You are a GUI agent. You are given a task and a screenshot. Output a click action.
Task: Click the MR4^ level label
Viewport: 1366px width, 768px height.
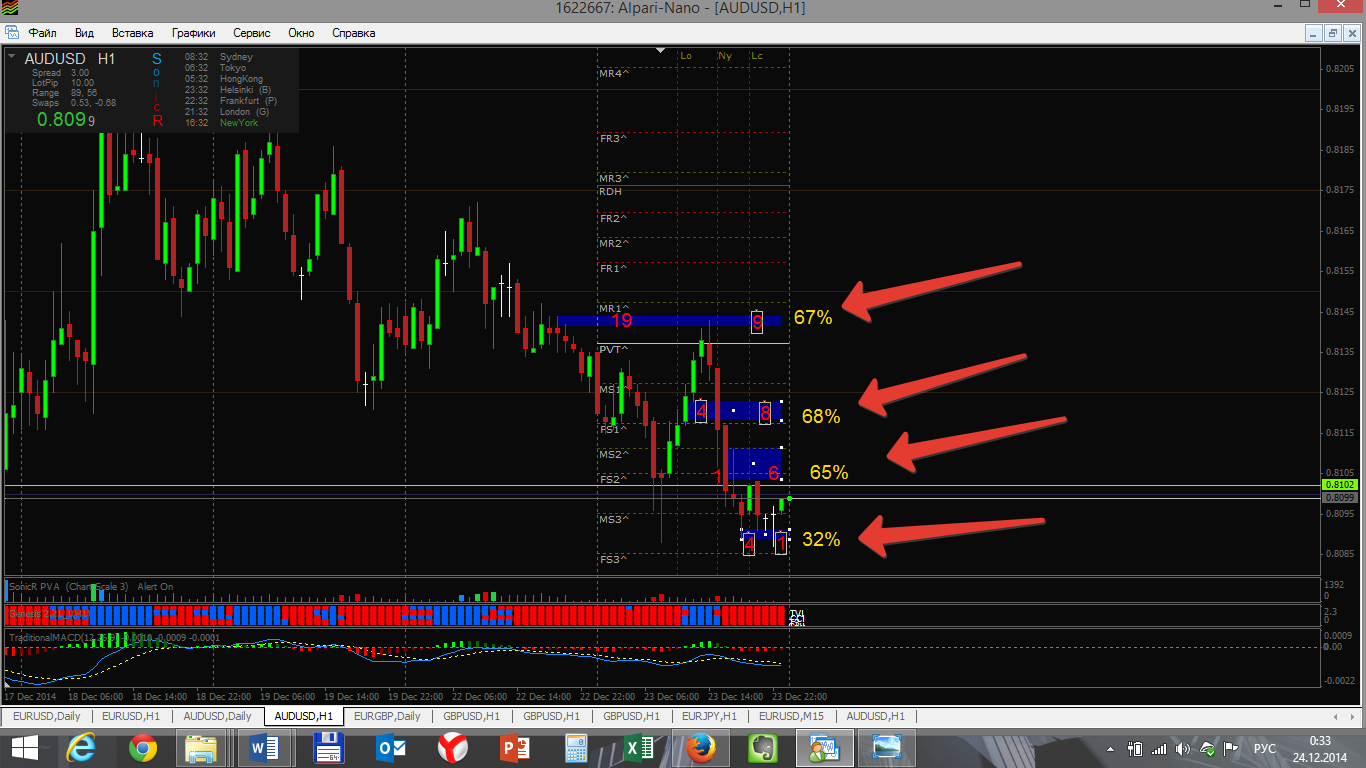(614, 73)
